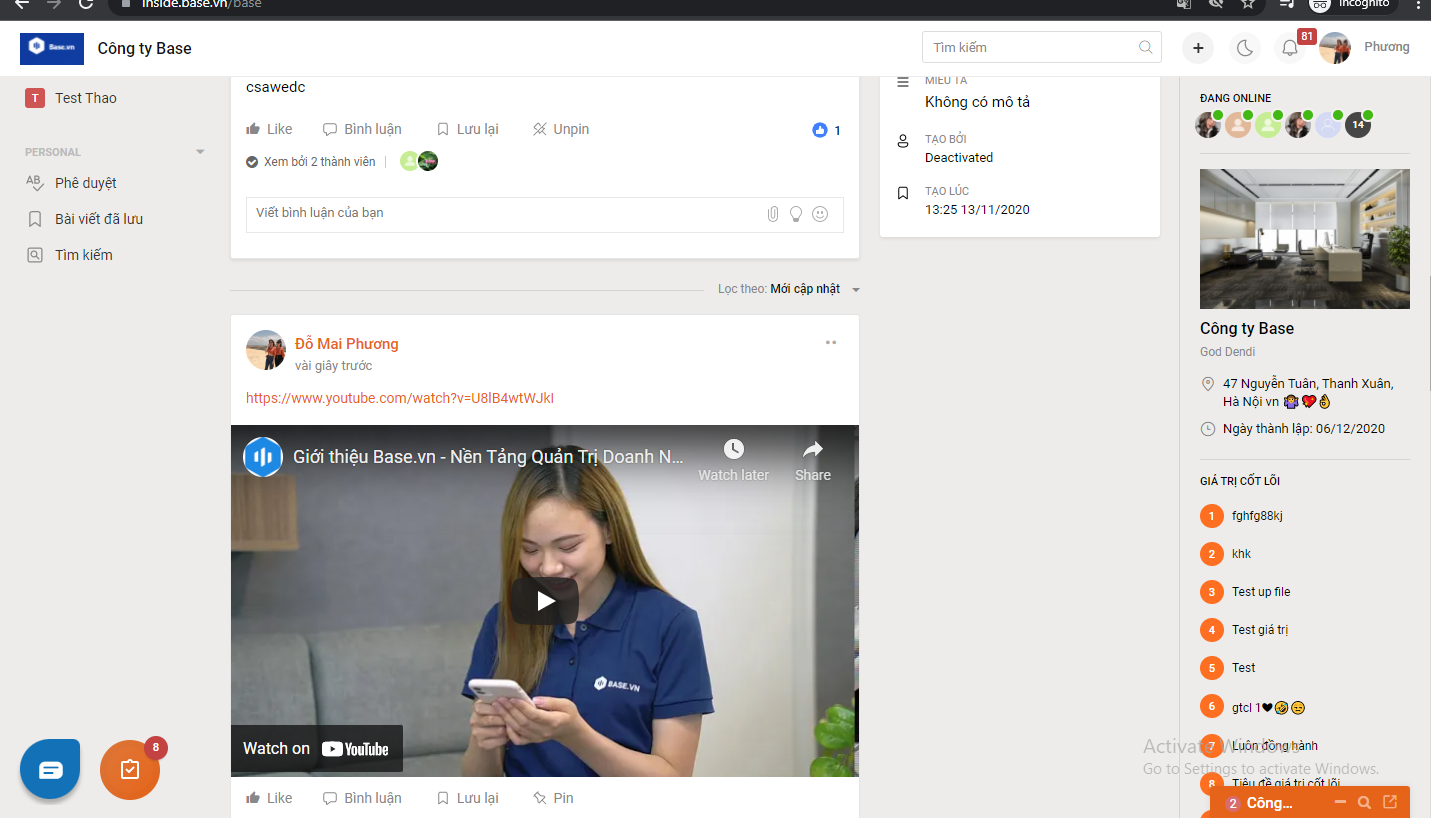The width and height of the screenshot is (1431, 818).
Task: Open Tìm kiếm in left sidebar
Action: pyautogui.click(x=69, y=255)
